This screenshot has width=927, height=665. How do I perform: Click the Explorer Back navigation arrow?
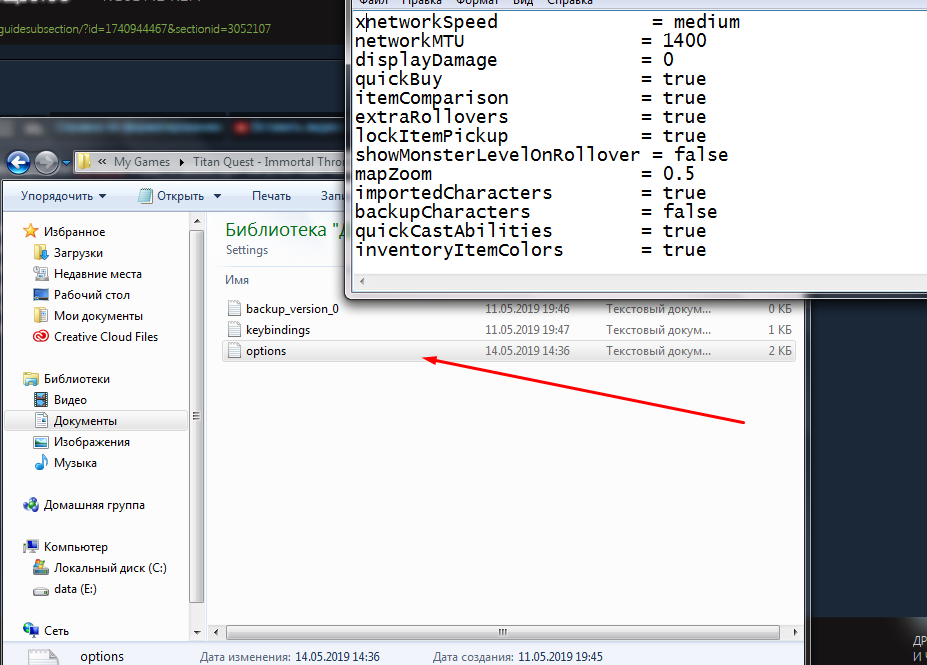click(x=18, y=162)
